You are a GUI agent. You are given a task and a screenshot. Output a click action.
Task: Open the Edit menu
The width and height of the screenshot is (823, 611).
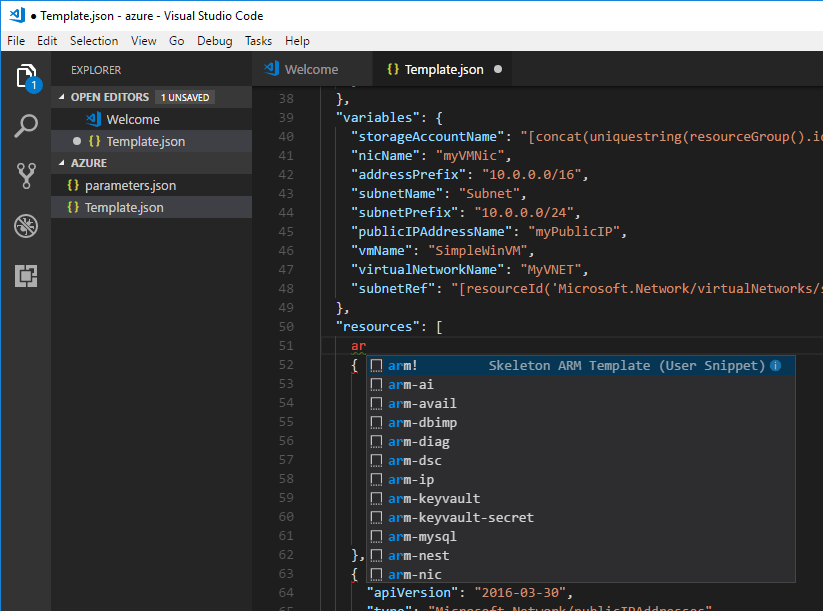click(x=47, y=41)
